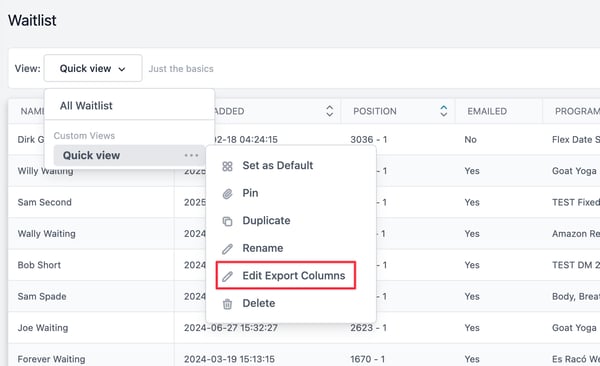Click position value 2623 - 1
Screen dimensions: 600x366
pos(368,328)
